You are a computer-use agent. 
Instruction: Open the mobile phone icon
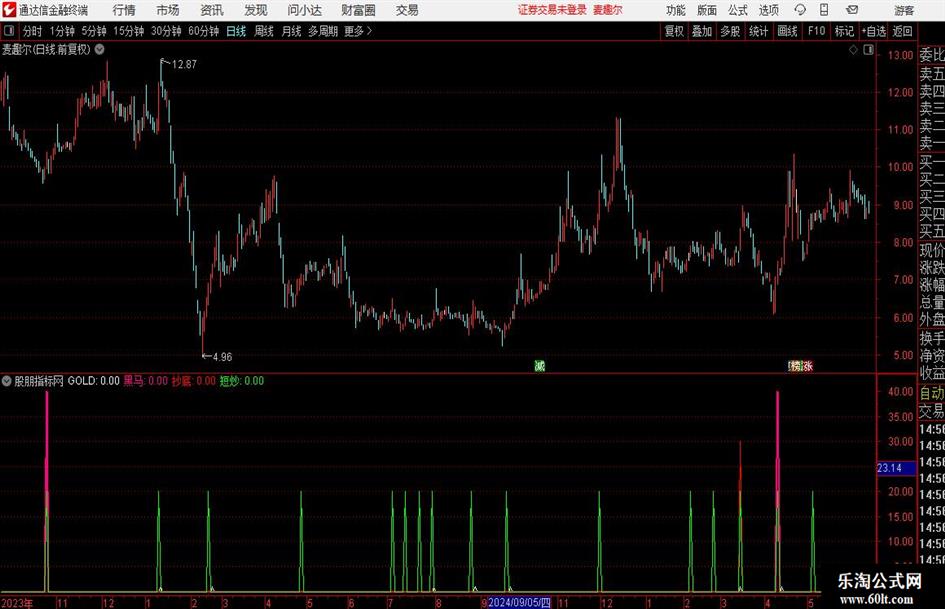824,10
